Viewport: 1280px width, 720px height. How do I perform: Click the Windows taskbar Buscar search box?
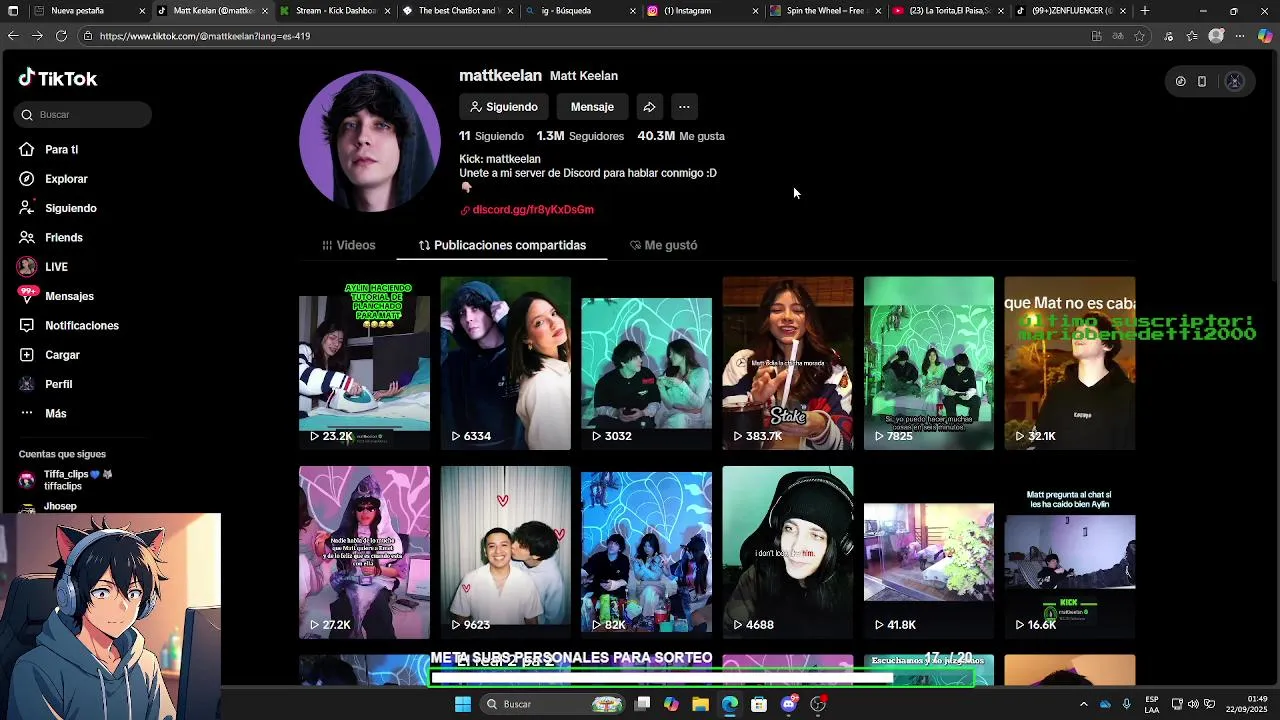point(552,704)
